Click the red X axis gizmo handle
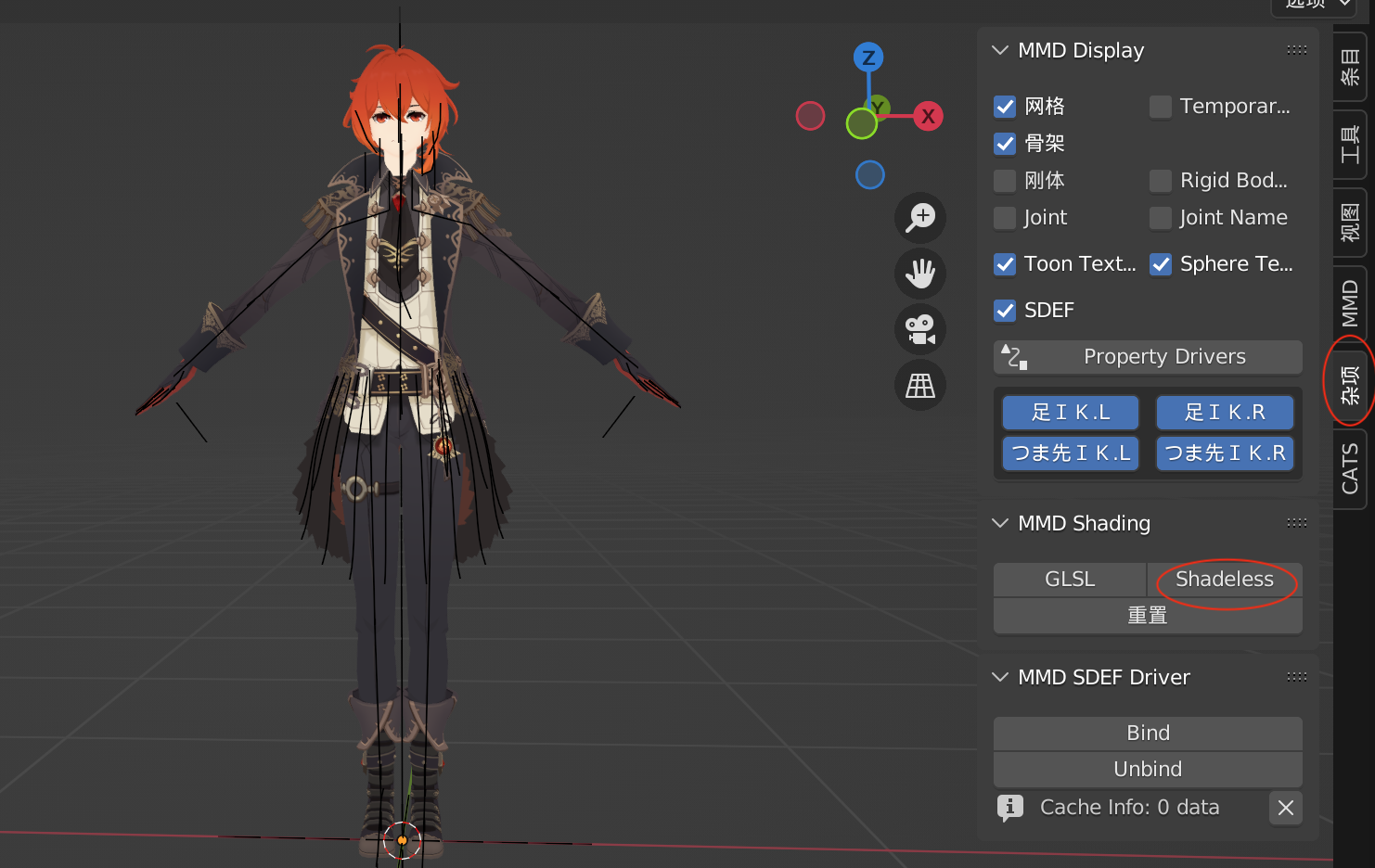This screenshot has height=868, width=1375. (x=928, y=117)
